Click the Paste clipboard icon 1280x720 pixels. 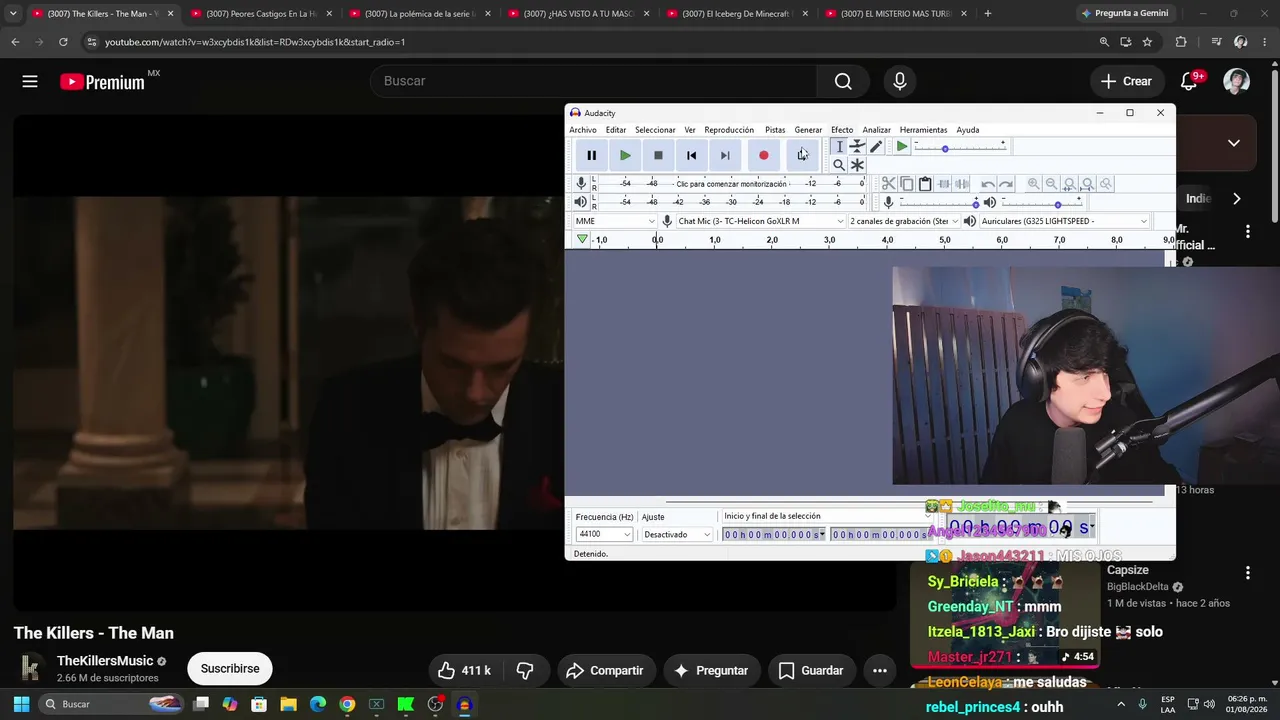pyautogui.click(x=925, y=184)
